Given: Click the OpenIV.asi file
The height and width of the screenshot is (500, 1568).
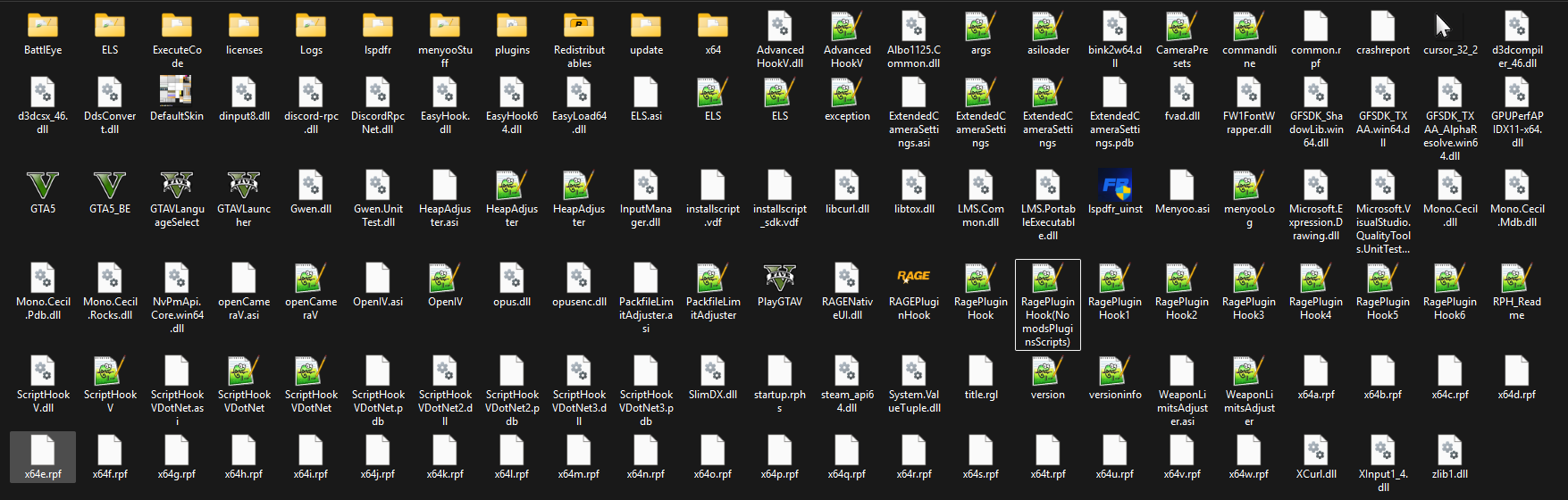Looking at the screenshot, I should (x=378, y=279).
